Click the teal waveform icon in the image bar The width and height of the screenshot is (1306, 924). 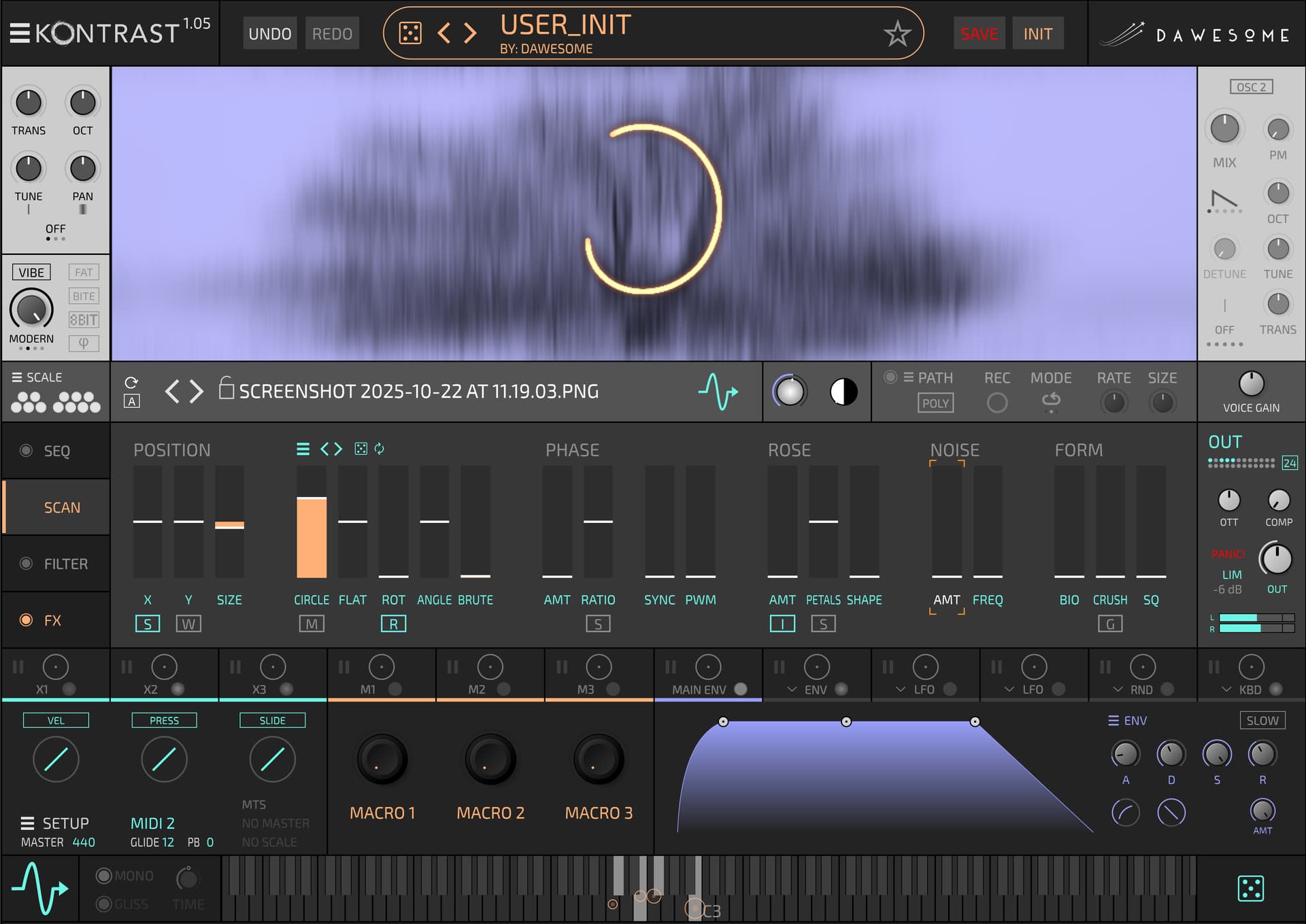click(x=718, y=392)
